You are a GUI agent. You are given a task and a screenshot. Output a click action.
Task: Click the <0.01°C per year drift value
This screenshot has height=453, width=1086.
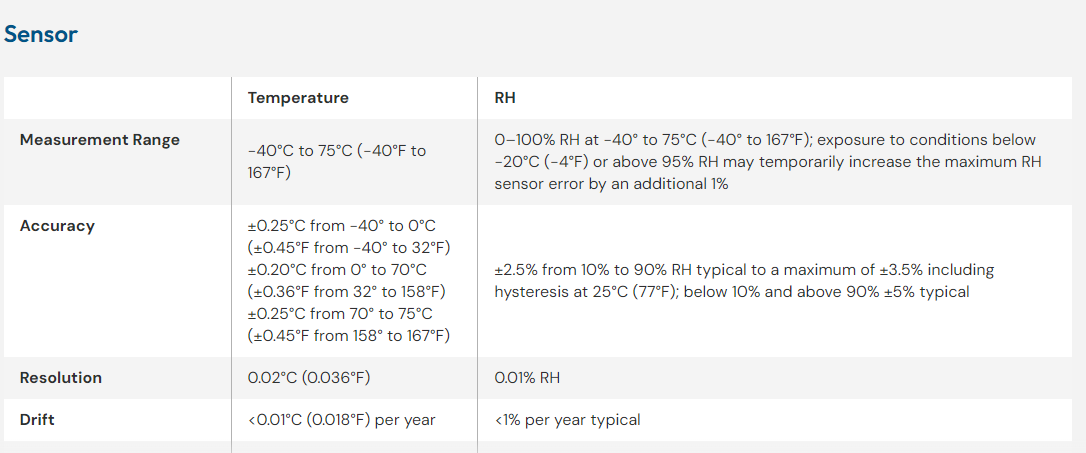point(341,420)
